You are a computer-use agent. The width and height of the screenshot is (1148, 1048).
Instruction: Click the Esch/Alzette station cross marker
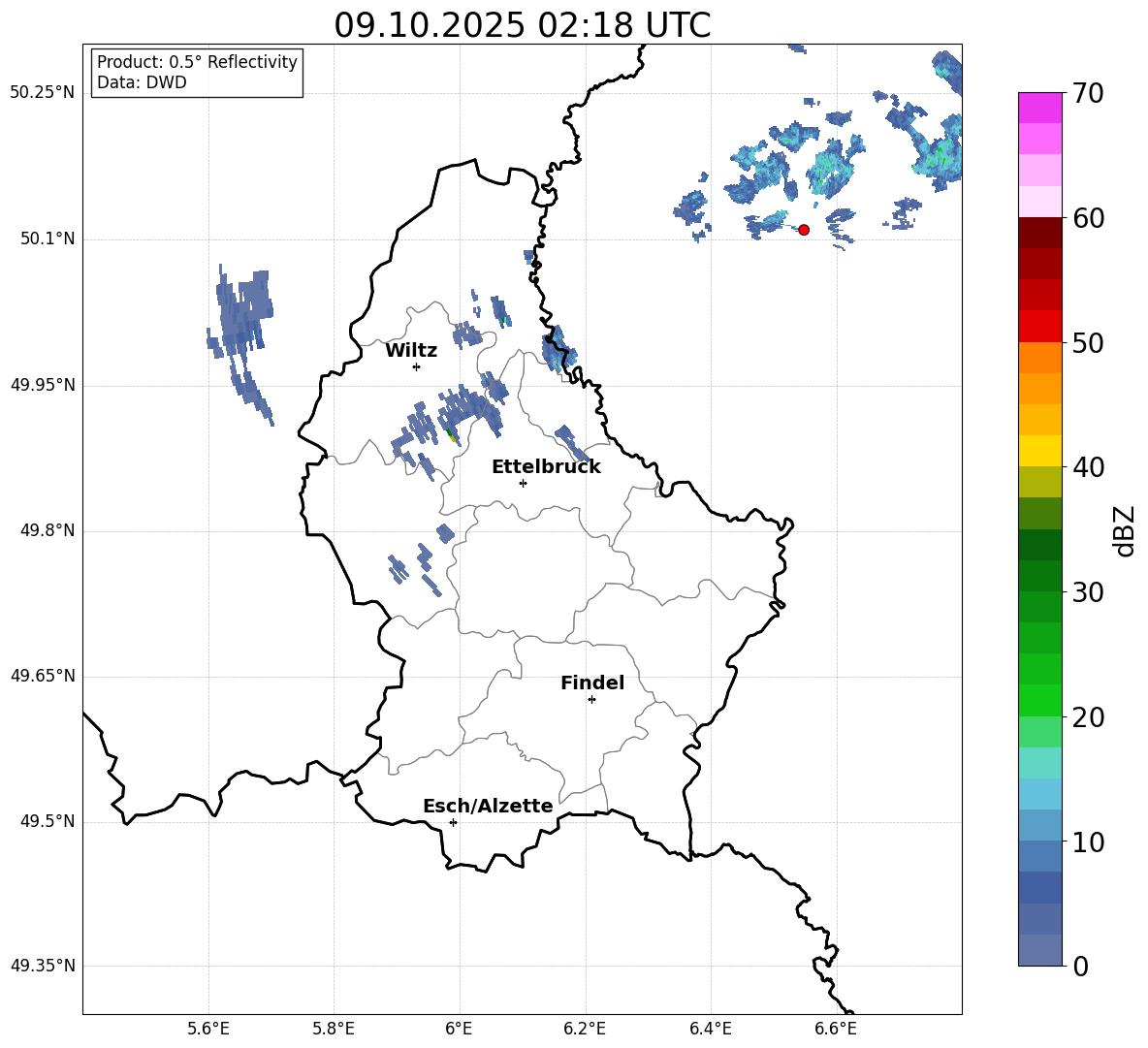(453, 822)
